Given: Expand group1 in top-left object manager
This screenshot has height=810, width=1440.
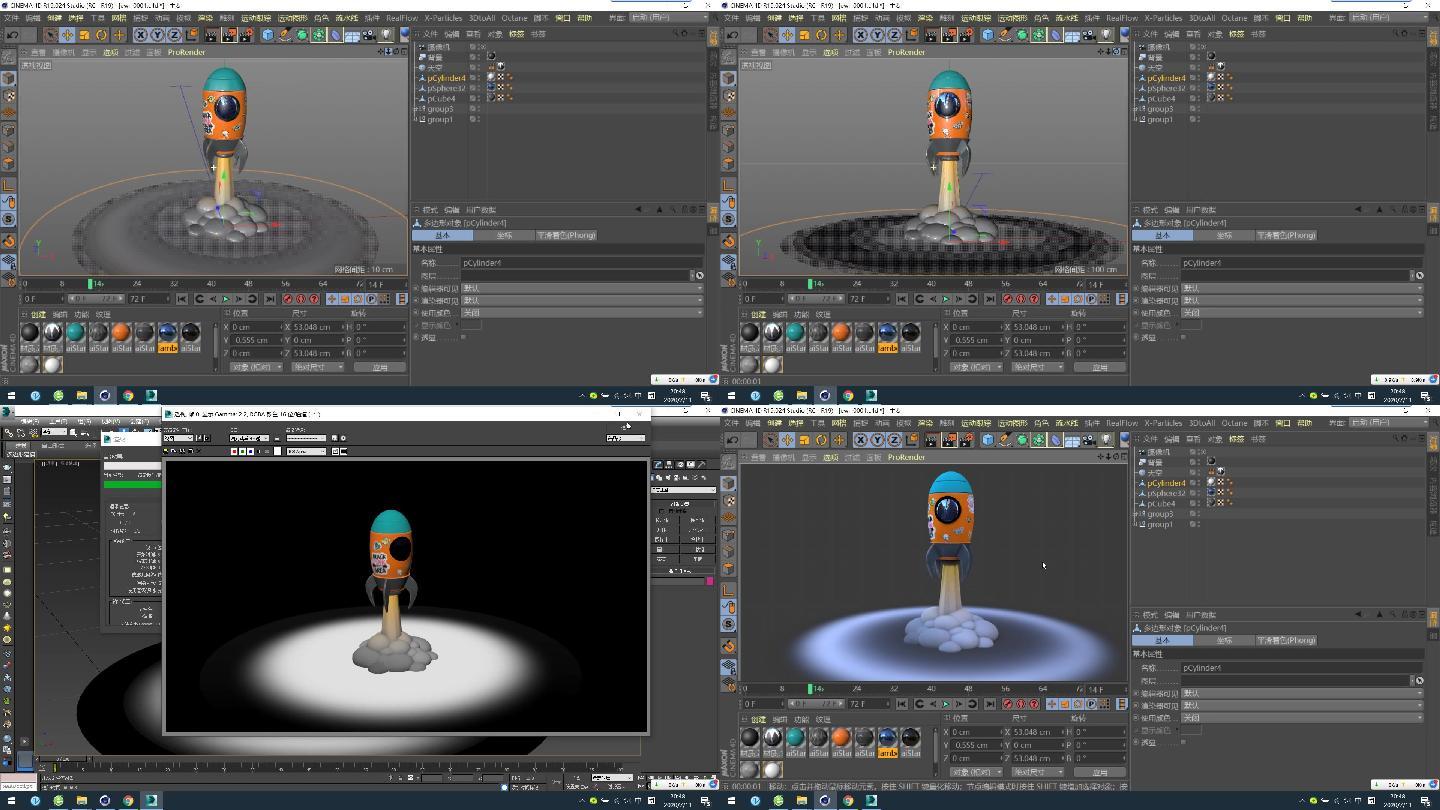Looking at the screenshot, I should pos(417,119).
